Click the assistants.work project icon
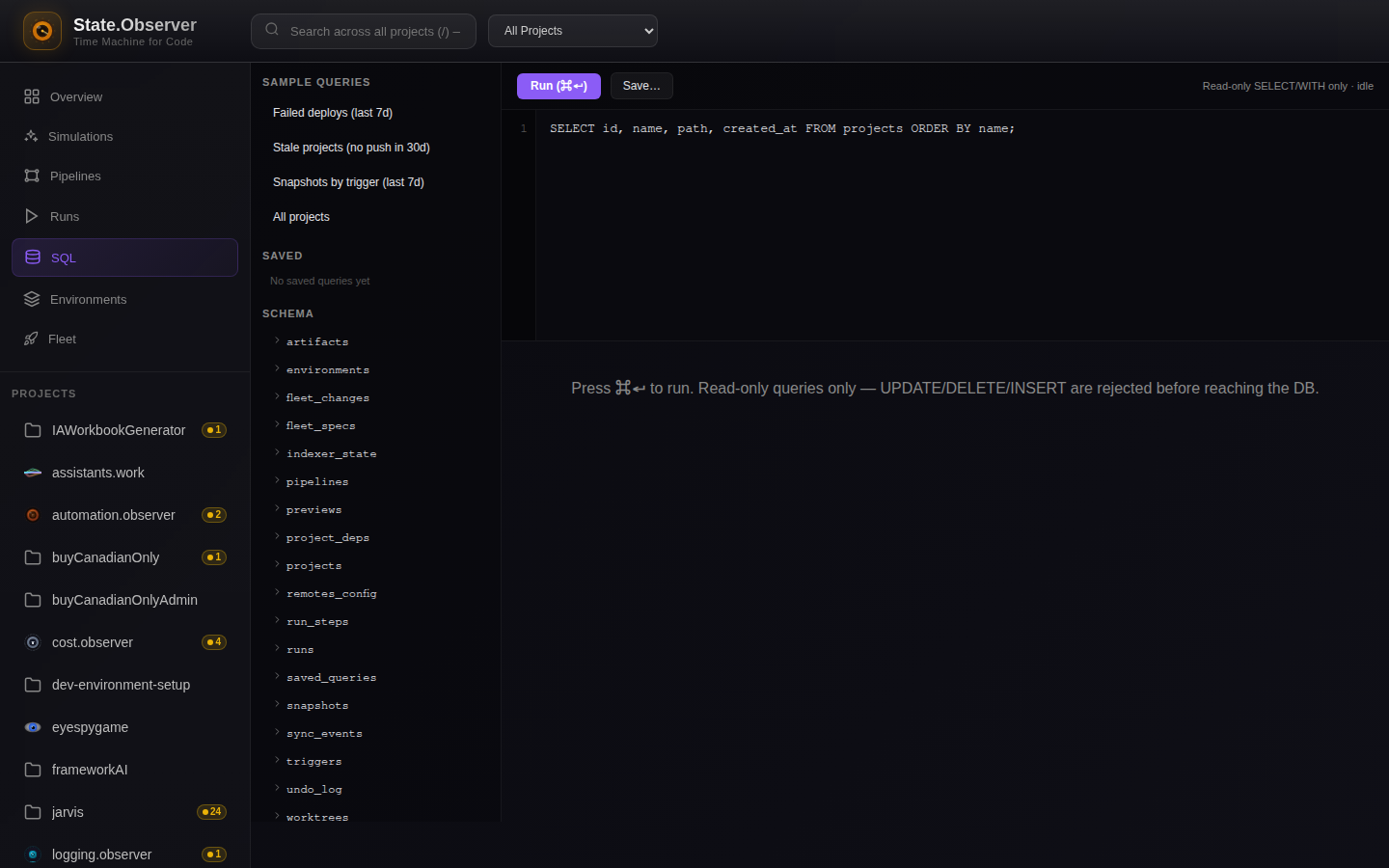 (x=33, y=473)
